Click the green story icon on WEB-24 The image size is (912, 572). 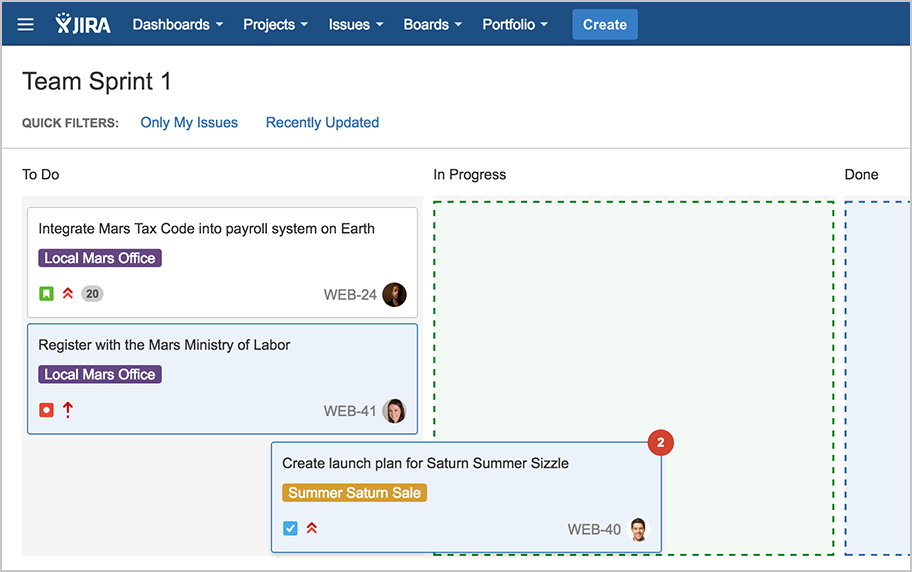coord(46,294)
